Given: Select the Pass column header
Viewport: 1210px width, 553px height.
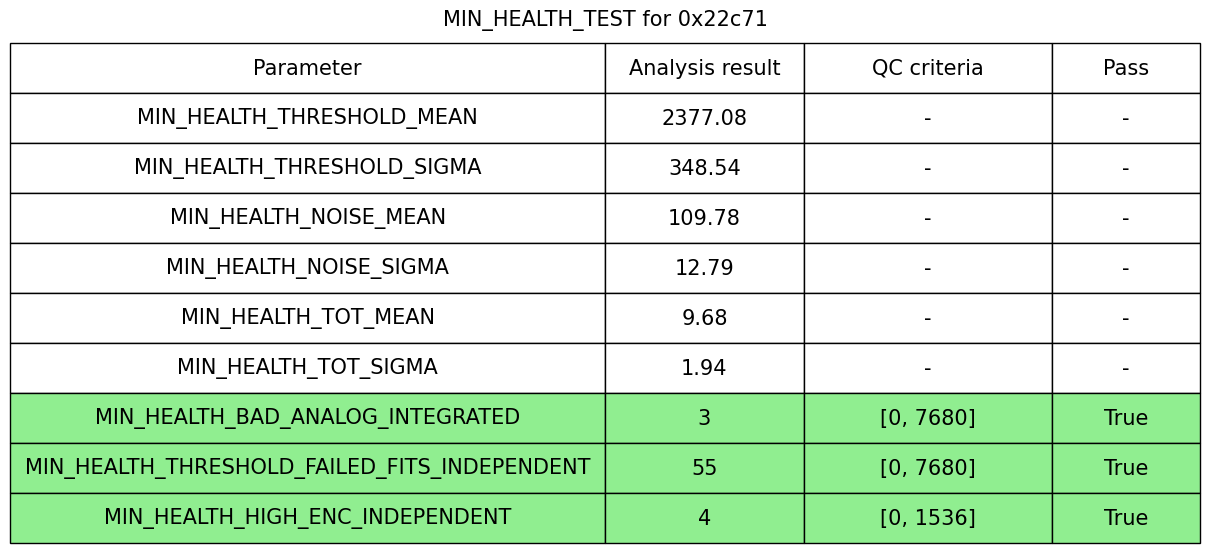Looking at the screenshot, I should [1125, 68].
